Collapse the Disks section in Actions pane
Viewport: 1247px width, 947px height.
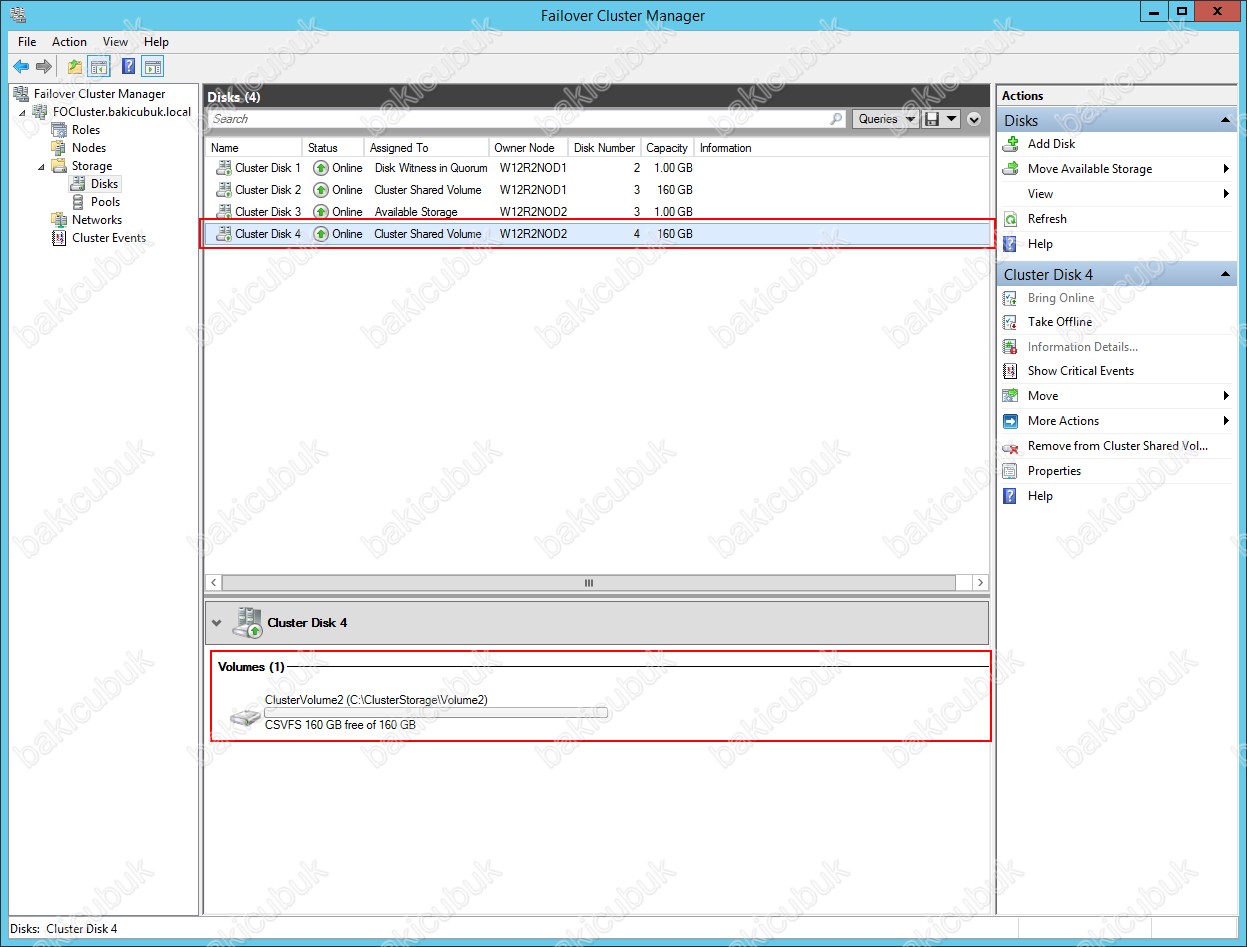point(1225,120)
